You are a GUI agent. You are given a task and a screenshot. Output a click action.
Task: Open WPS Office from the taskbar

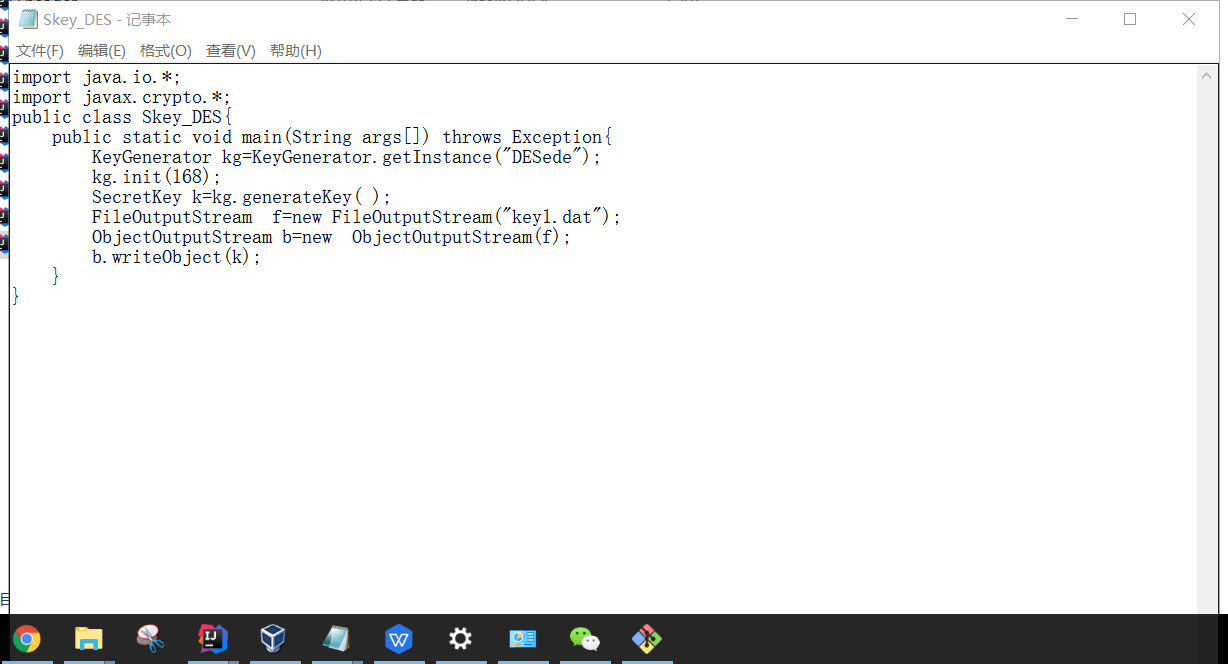click(399, 638)
